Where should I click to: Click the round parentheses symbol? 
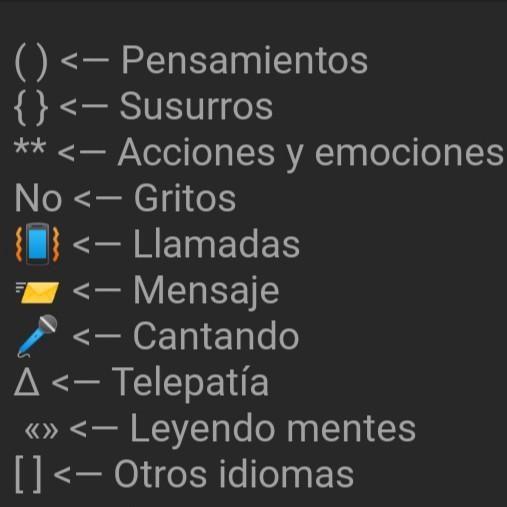[31, 64]
